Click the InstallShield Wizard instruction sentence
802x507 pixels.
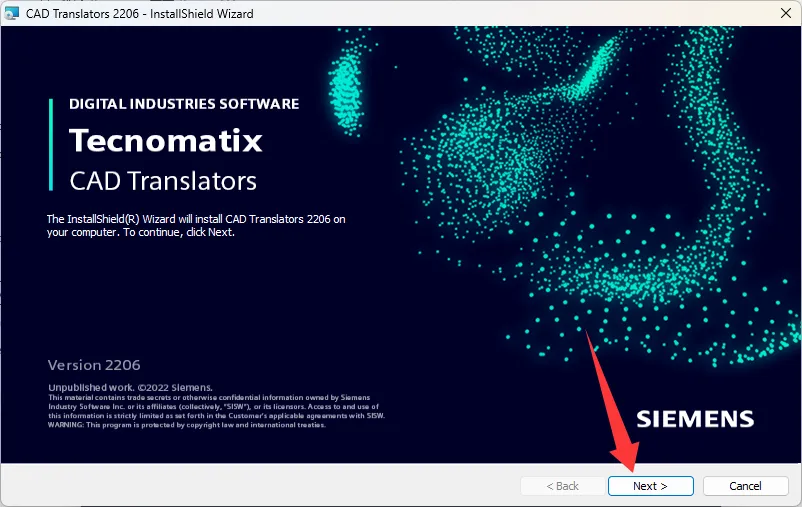coord(196,226)
